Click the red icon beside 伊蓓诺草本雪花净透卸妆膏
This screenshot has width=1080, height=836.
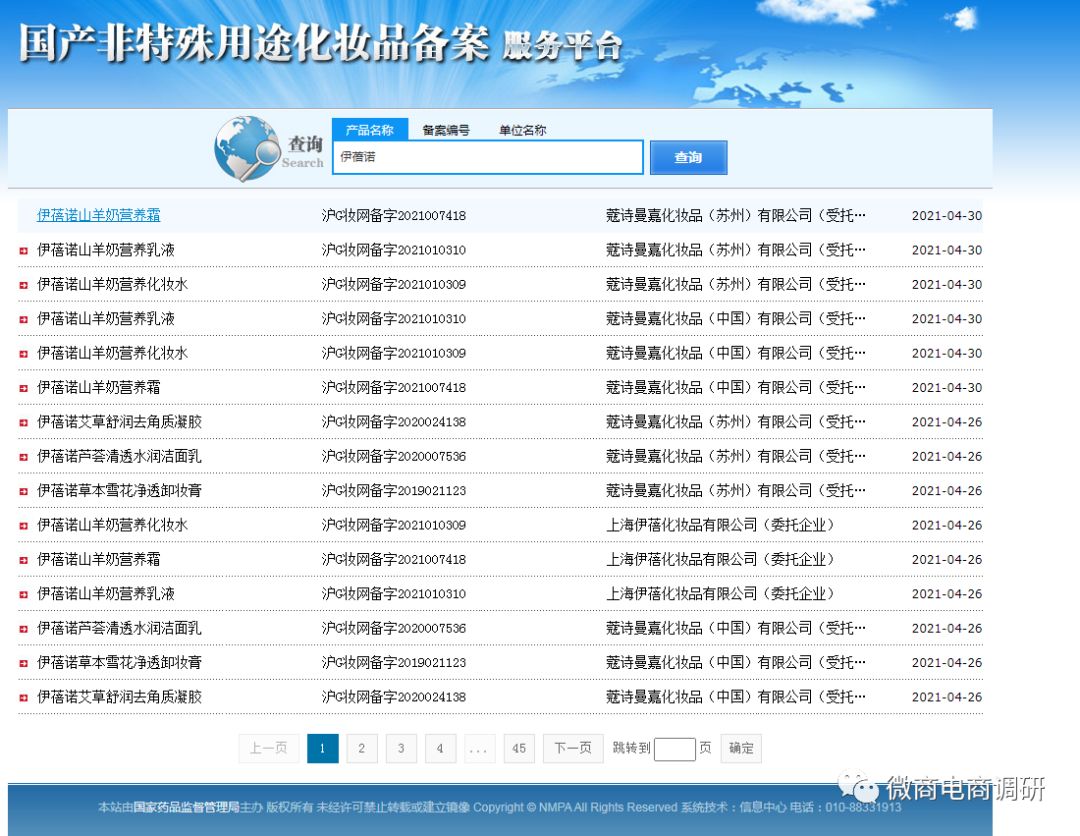tap(23, 490)
